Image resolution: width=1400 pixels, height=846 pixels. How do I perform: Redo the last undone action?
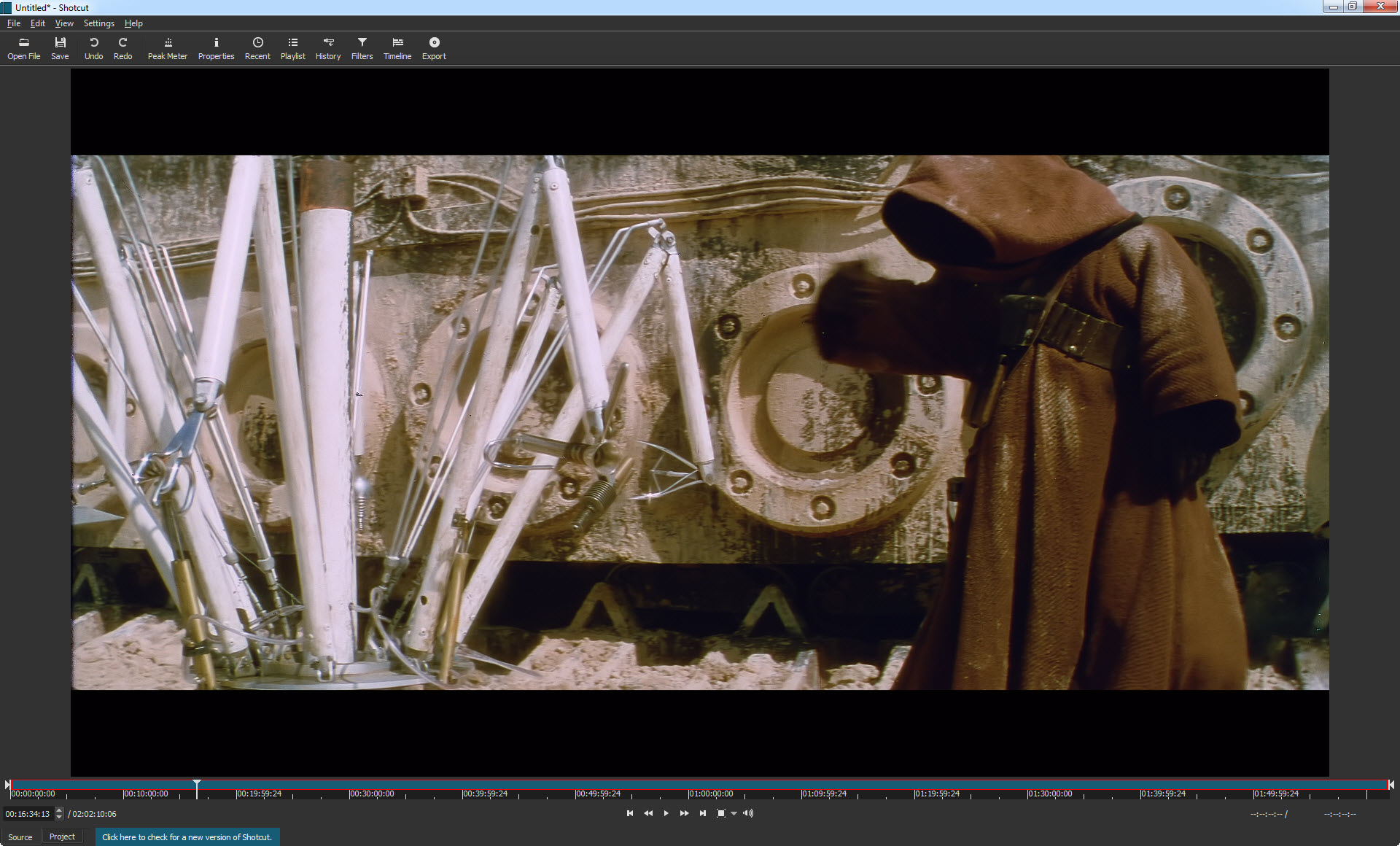pos(122,49)
